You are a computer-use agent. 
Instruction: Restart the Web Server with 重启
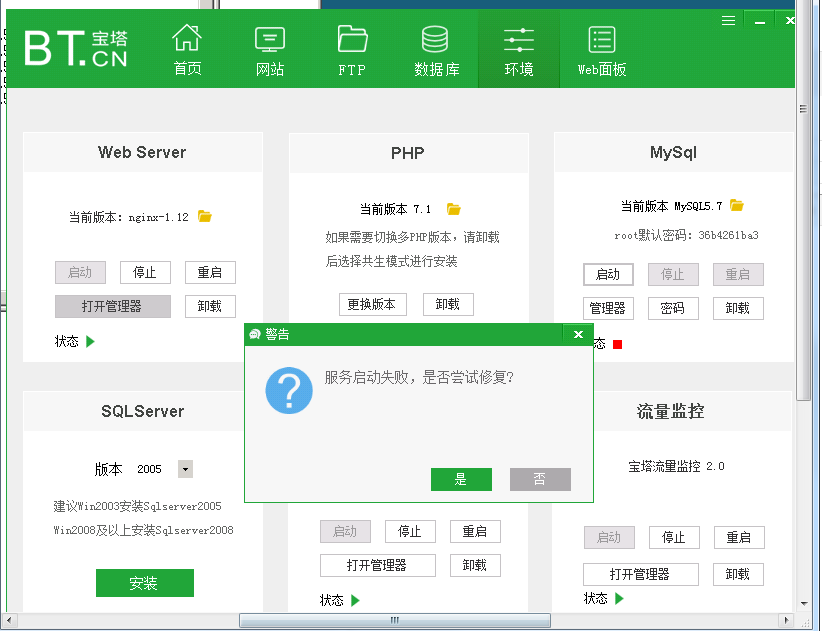(x=210, y=273)
